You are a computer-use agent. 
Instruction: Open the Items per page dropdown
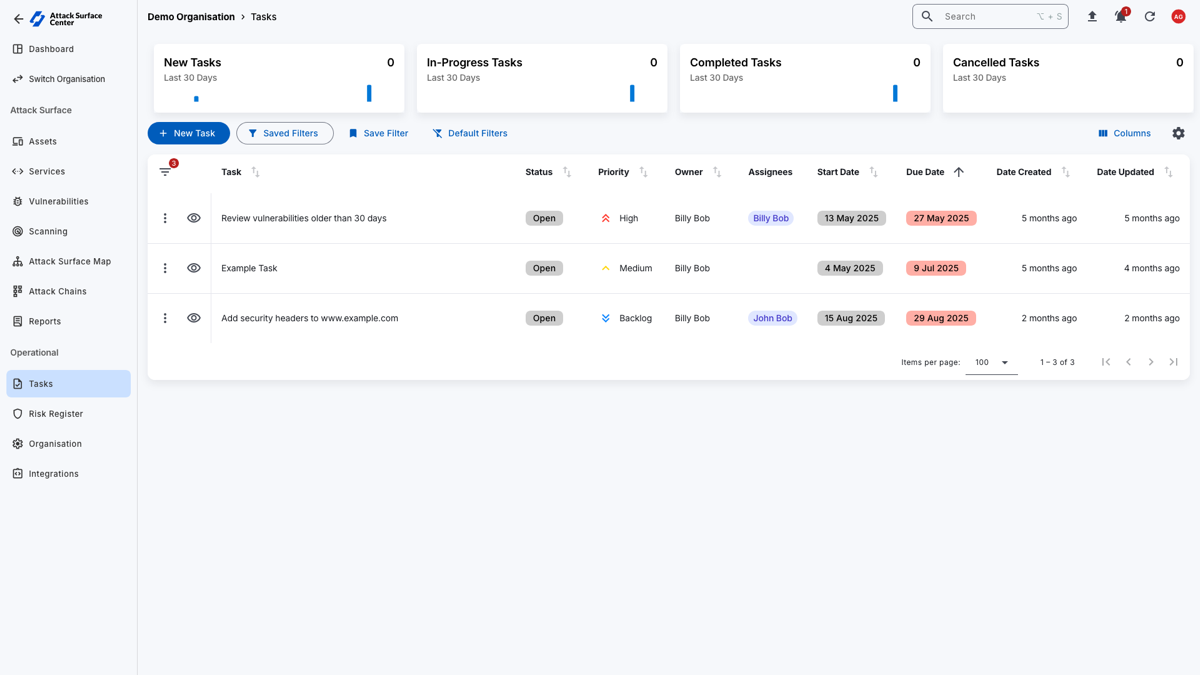point(990,362)
